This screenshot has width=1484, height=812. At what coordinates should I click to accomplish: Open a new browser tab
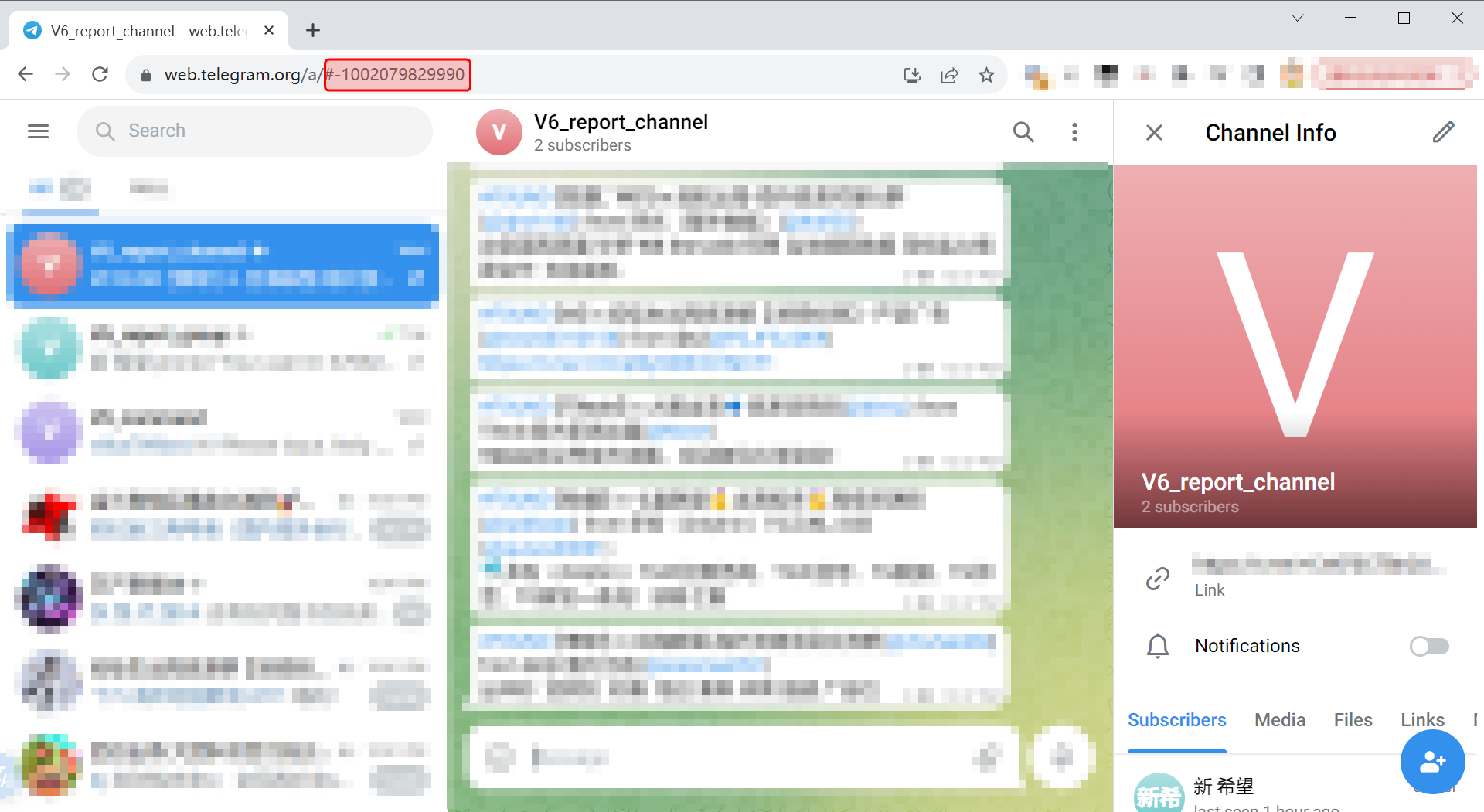click(312, 30)
